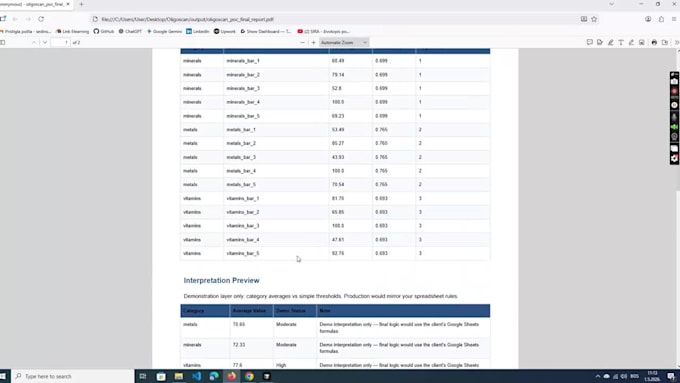Open the Link Elearning bookmark

coord(72,31)
